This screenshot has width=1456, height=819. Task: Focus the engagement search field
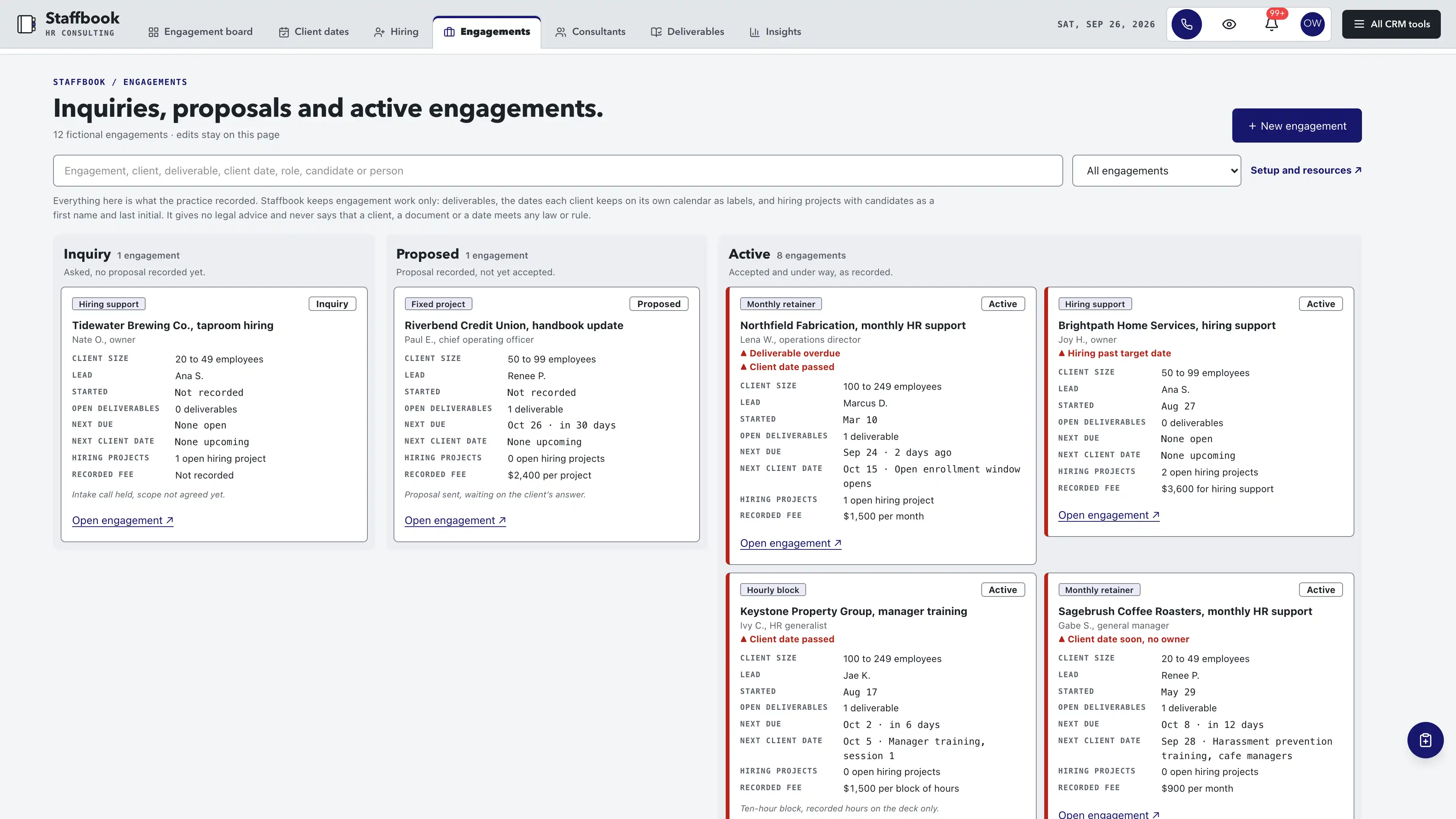coord(557,171)
